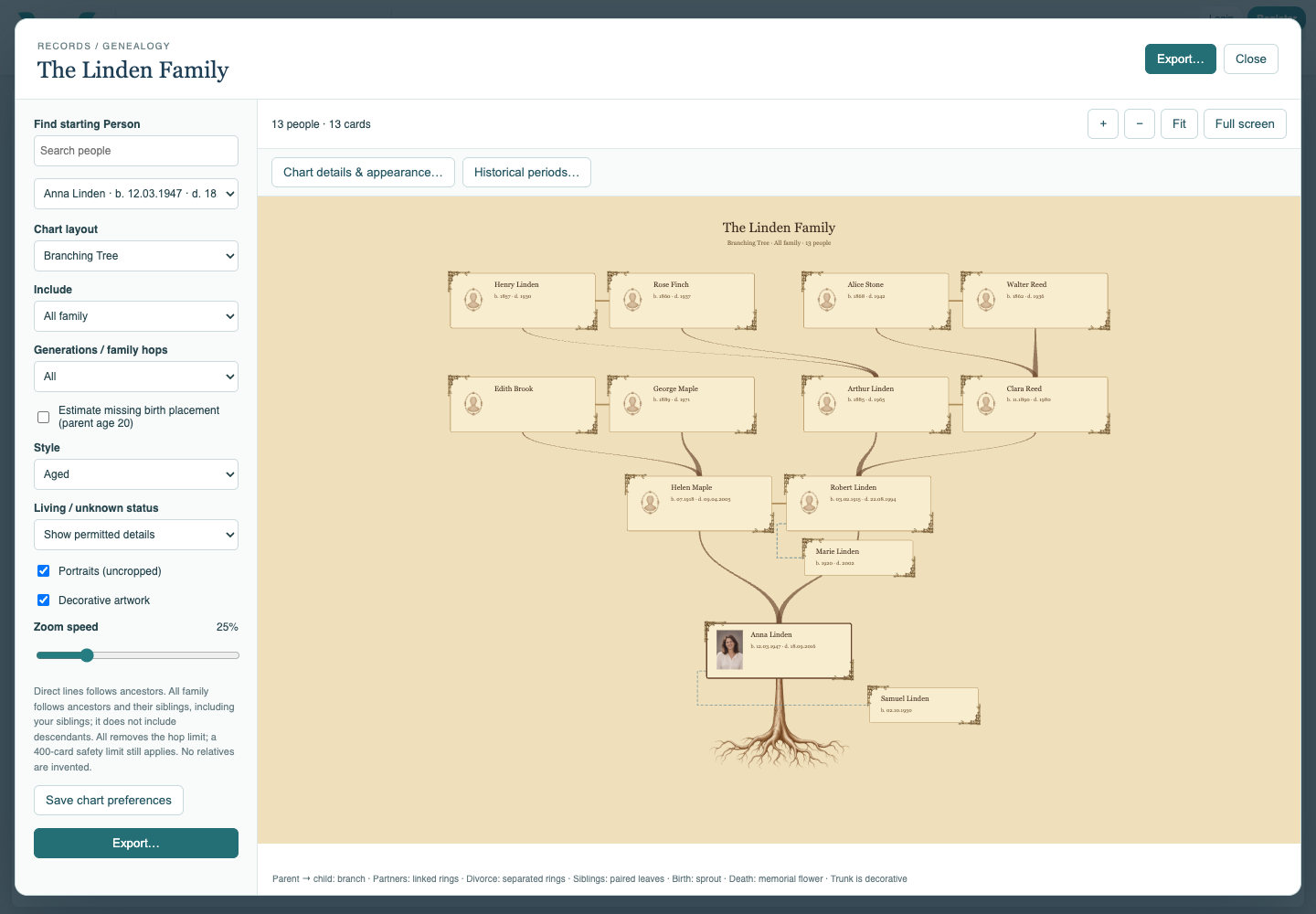Viewport: 1316px width, 914px height.
Task: Zoom in with the plus button
Action: 1103,123
